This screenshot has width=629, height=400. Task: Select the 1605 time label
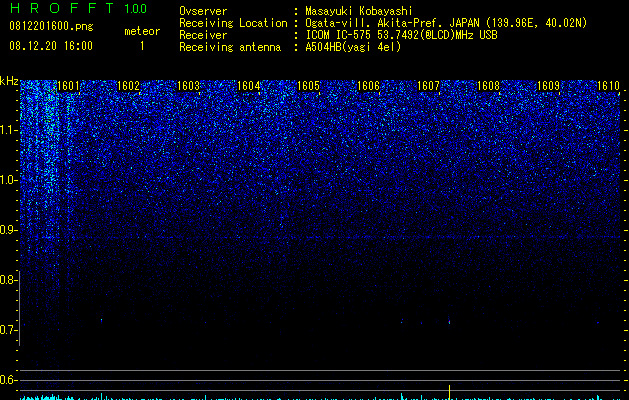(x=308, y=86)
